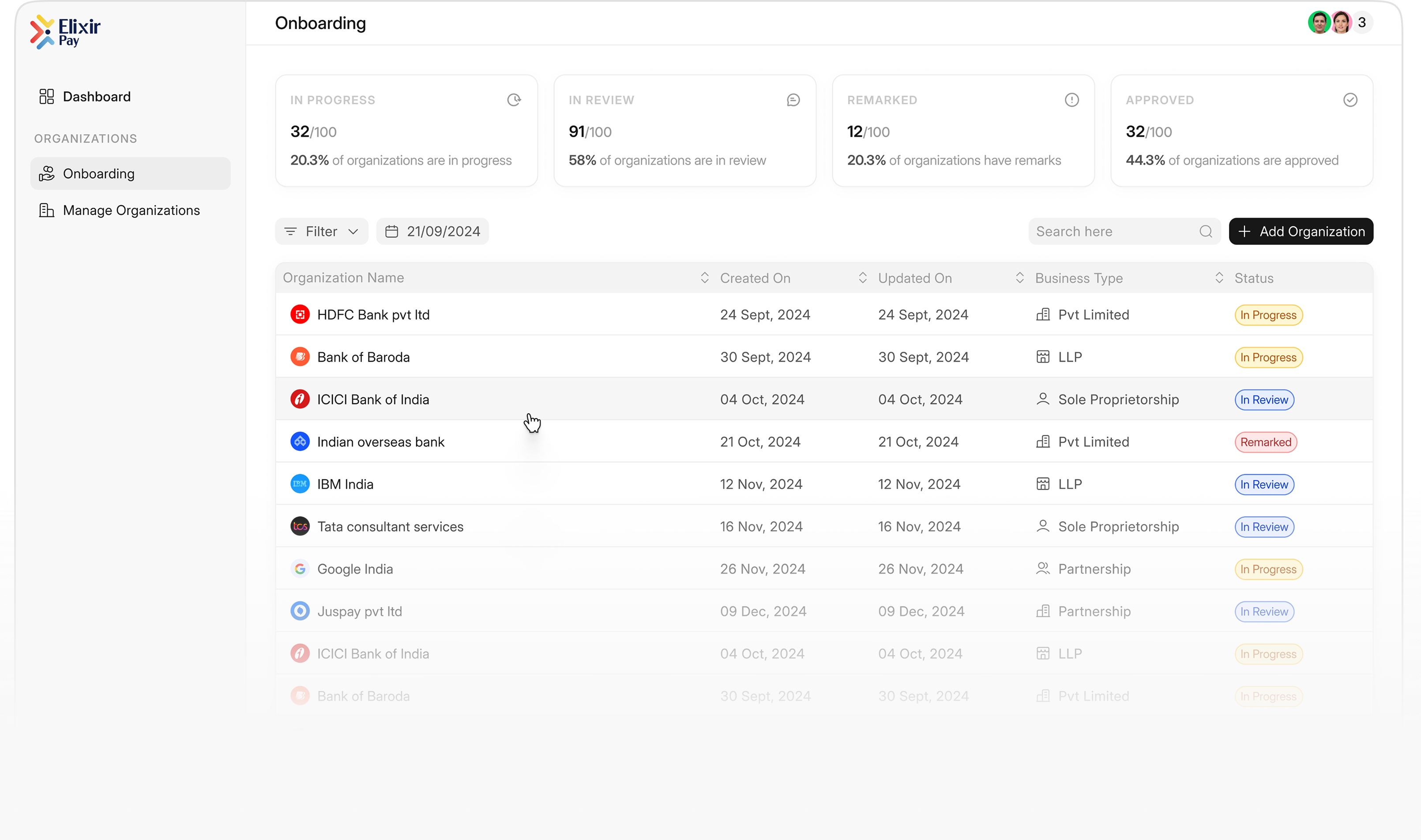Click the HDFC Bank logo icon
The height and width of the screenshot is (840, 1421).
[x=300, y=315]
